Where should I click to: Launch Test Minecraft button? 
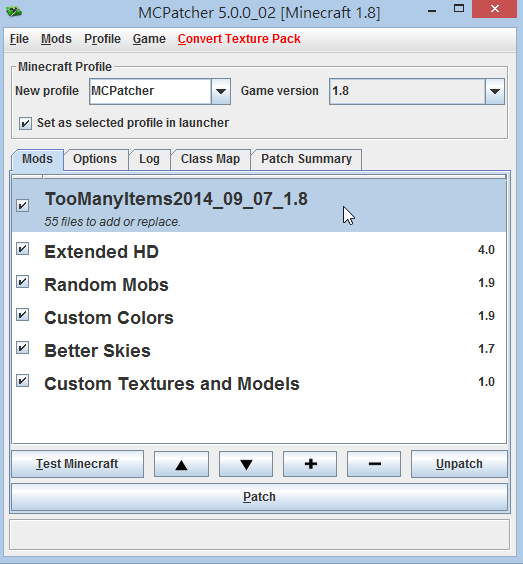coord(77,464)
